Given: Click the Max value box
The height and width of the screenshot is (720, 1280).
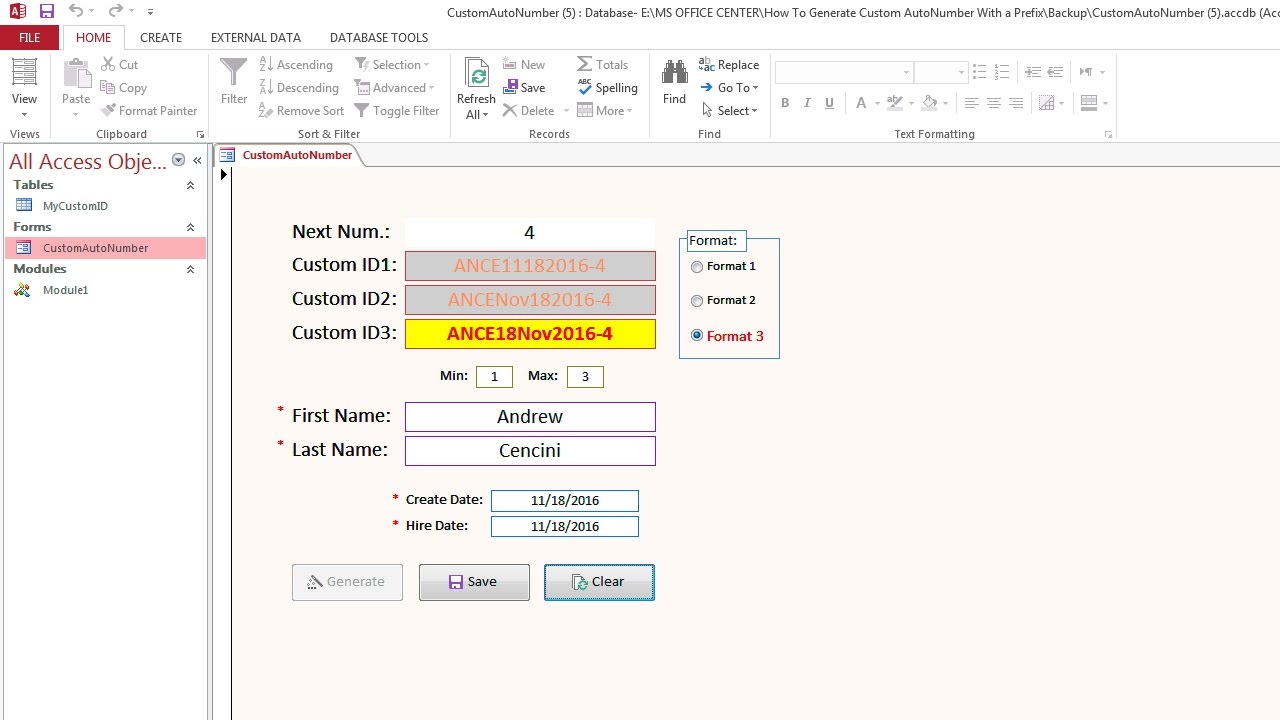Looking at the screenshot, I should [585, 377].
